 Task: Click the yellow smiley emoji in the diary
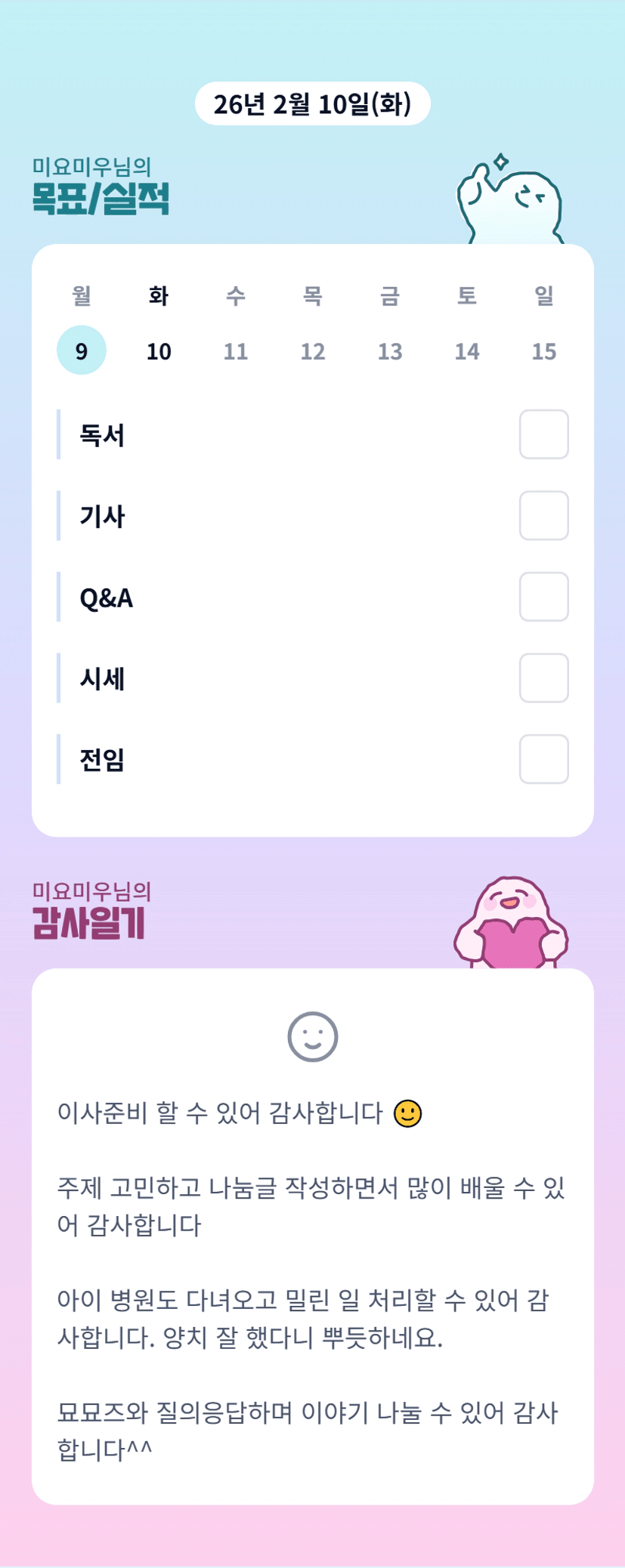coord(408,1113)
